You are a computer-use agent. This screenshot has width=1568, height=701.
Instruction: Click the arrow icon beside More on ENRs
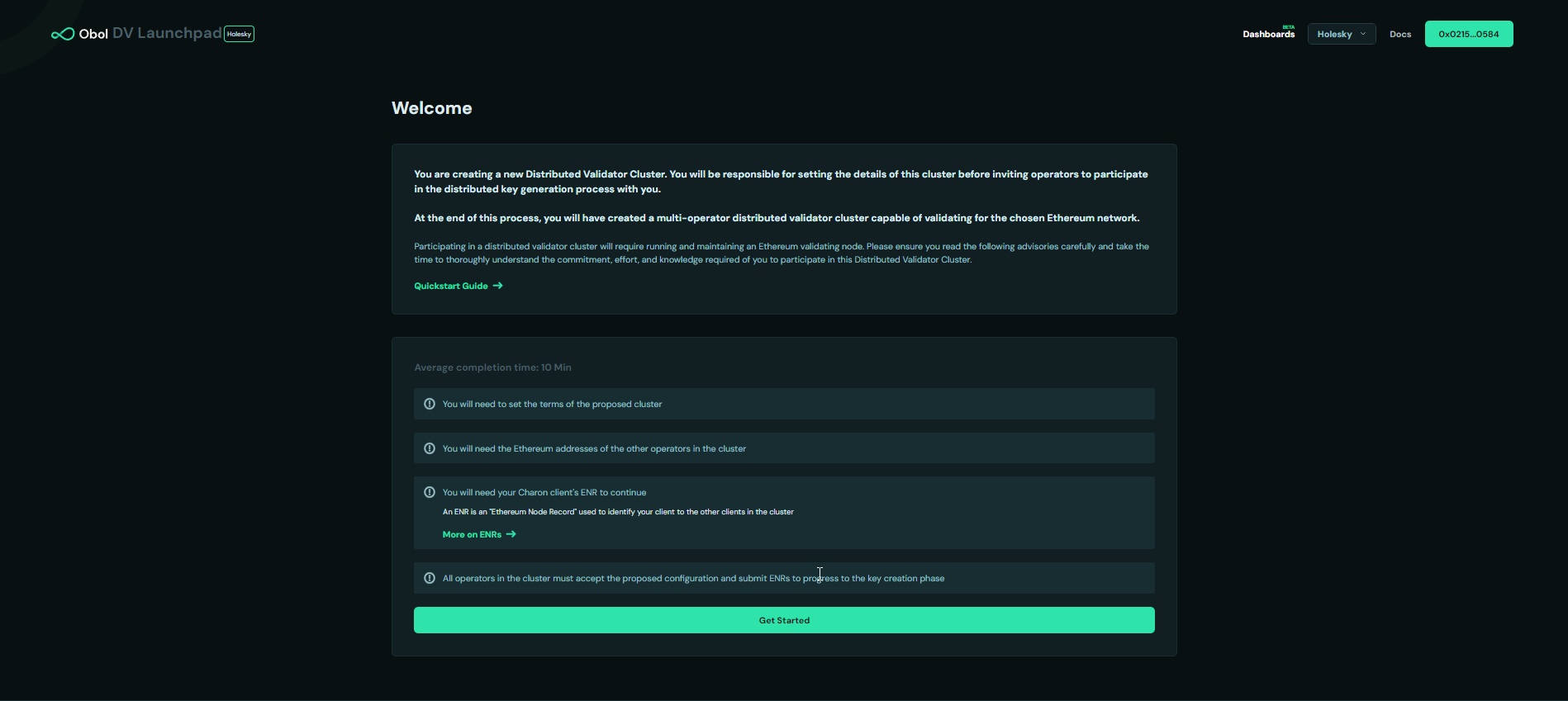click(511, 534)
